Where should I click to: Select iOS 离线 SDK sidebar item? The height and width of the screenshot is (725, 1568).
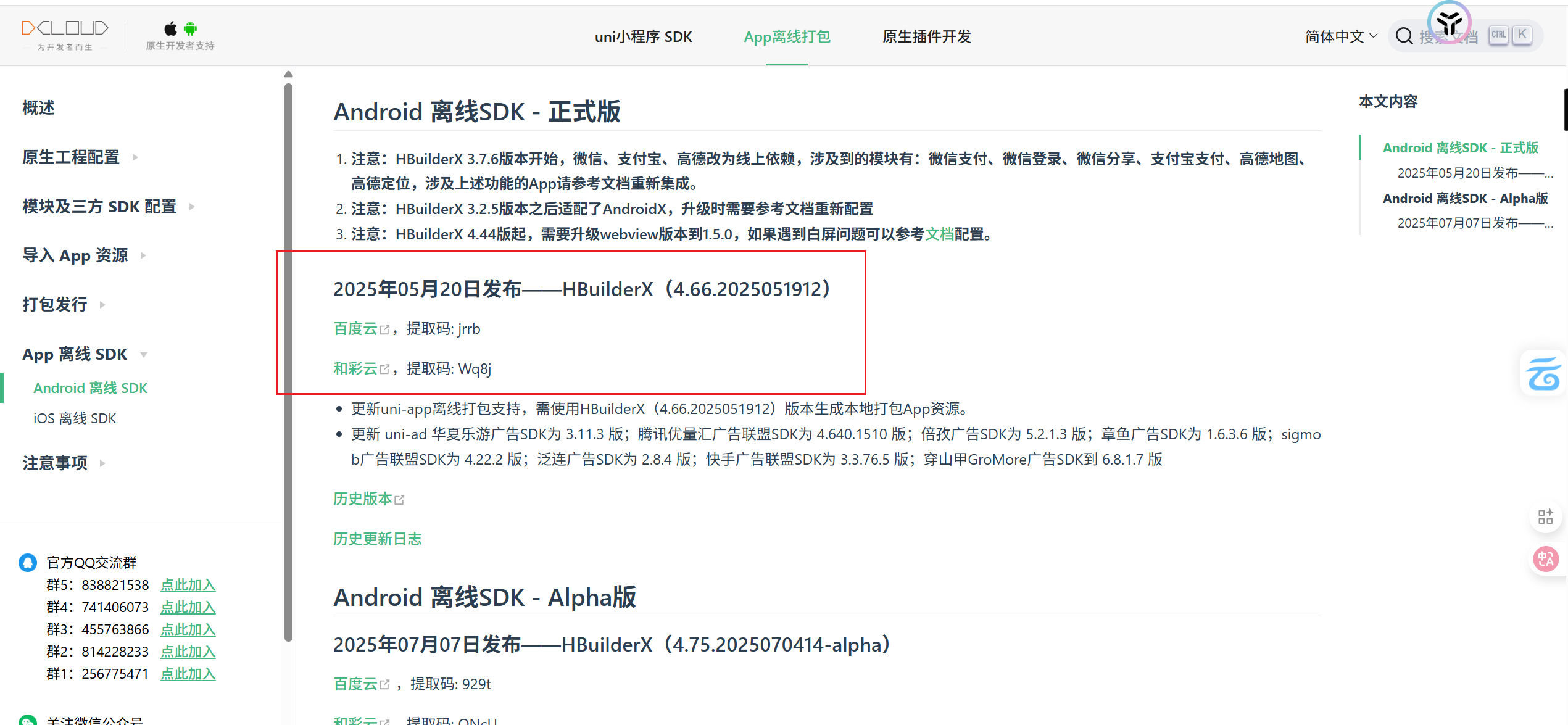(75, 418)
